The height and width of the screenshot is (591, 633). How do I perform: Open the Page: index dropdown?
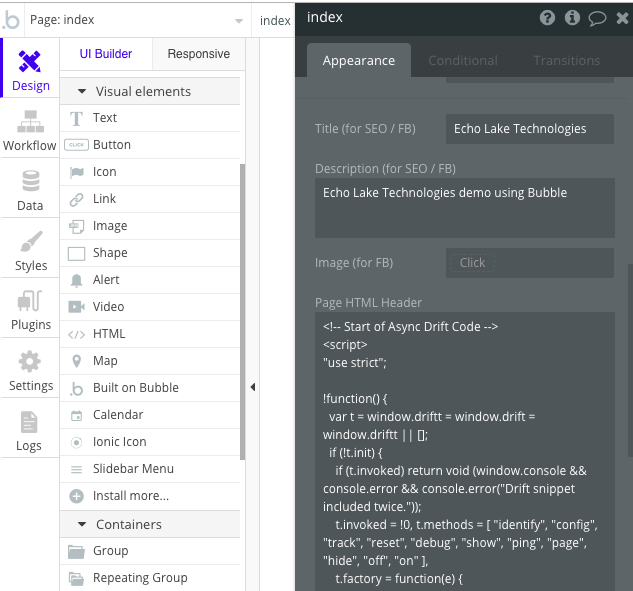click(x=150, y=20)
